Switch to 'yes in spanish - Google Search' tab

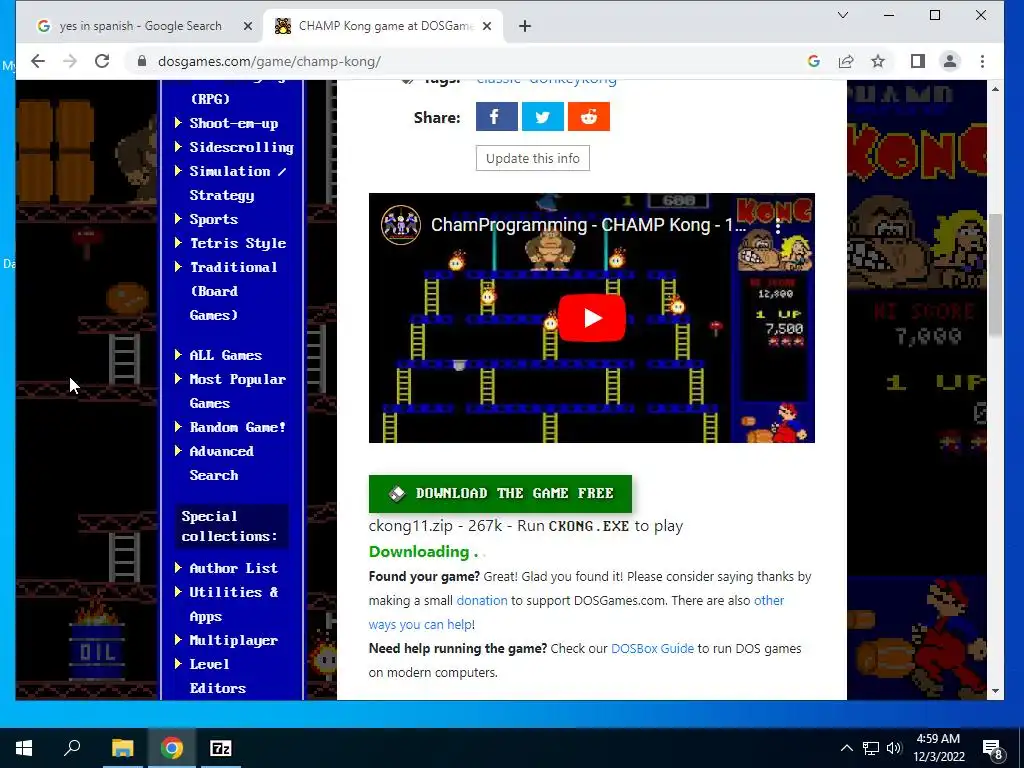pyautogui.click(x=140, y=26)
